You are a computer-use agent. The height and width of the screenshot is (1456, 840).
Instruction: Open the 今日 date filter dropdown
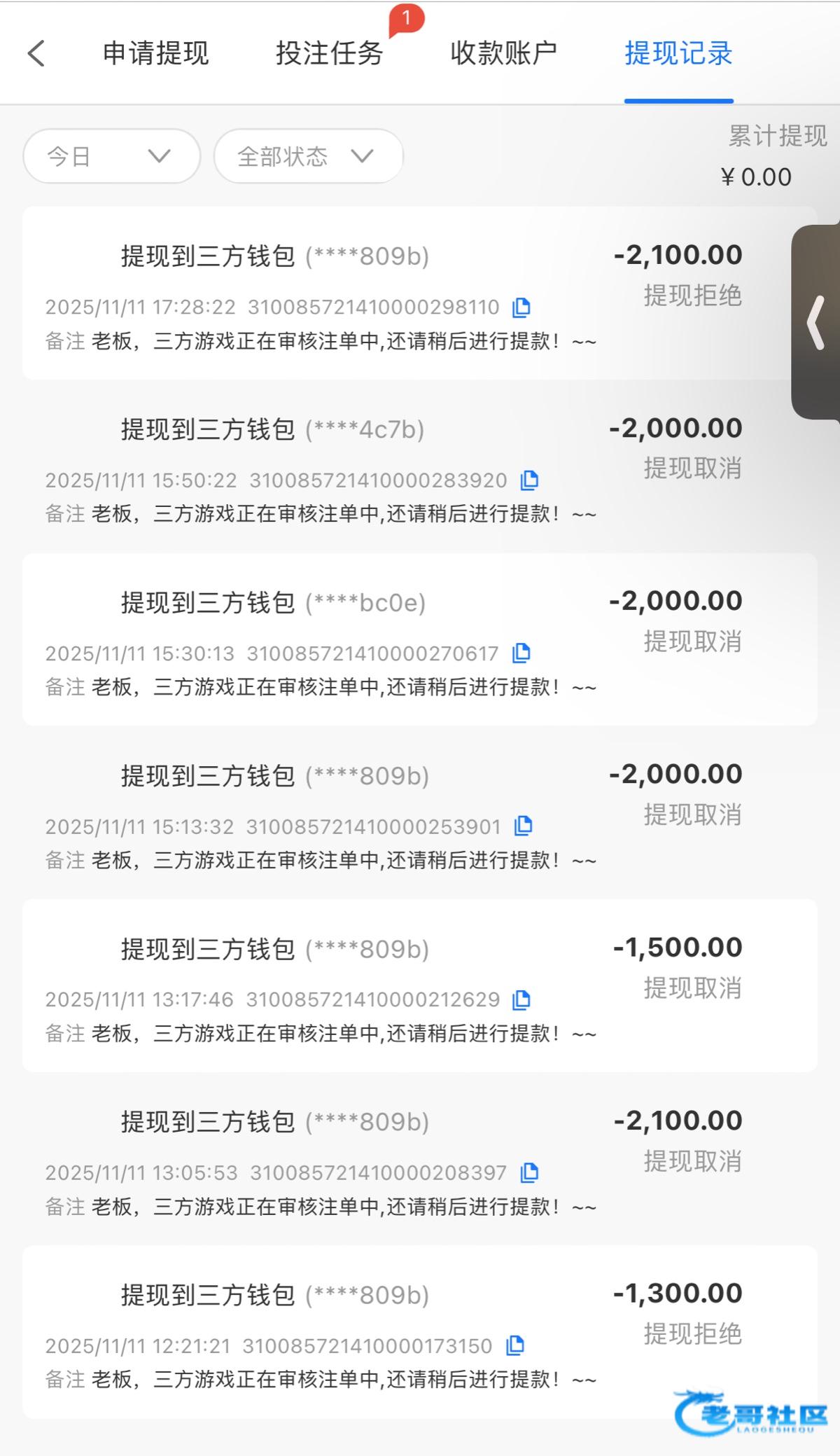pyautogui.click(x=111, y=156)
